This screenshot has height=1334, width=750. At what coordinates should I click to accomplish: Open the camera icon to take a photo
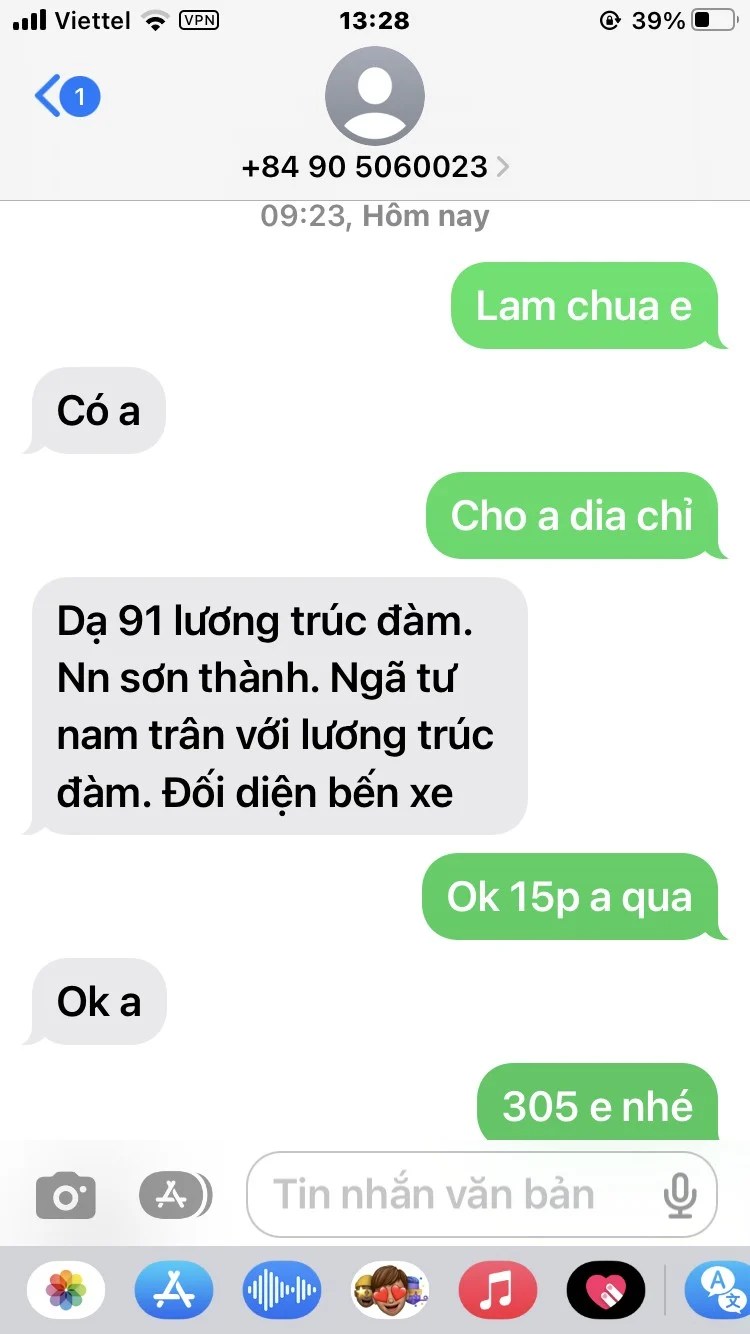click(x=66, y=1195)
